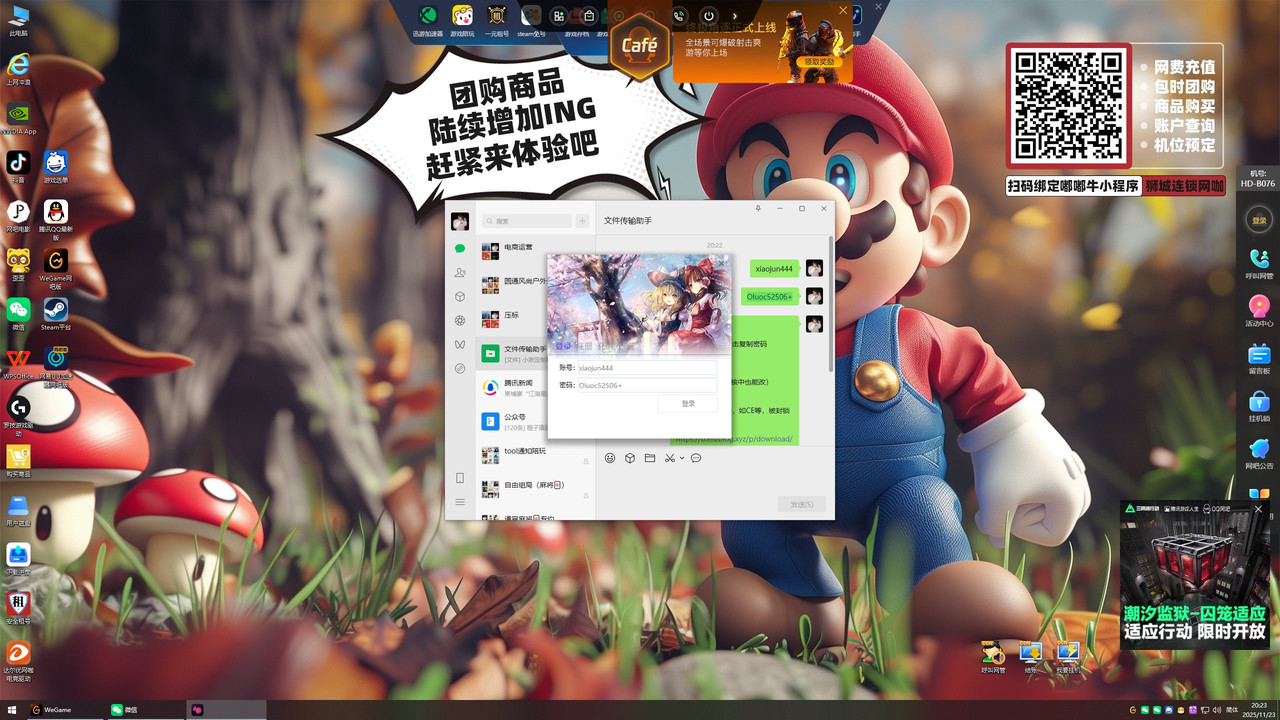Open Steam平台 desktop icon
This screenshot has width=1280, height=720.
[x=56, y=314]
